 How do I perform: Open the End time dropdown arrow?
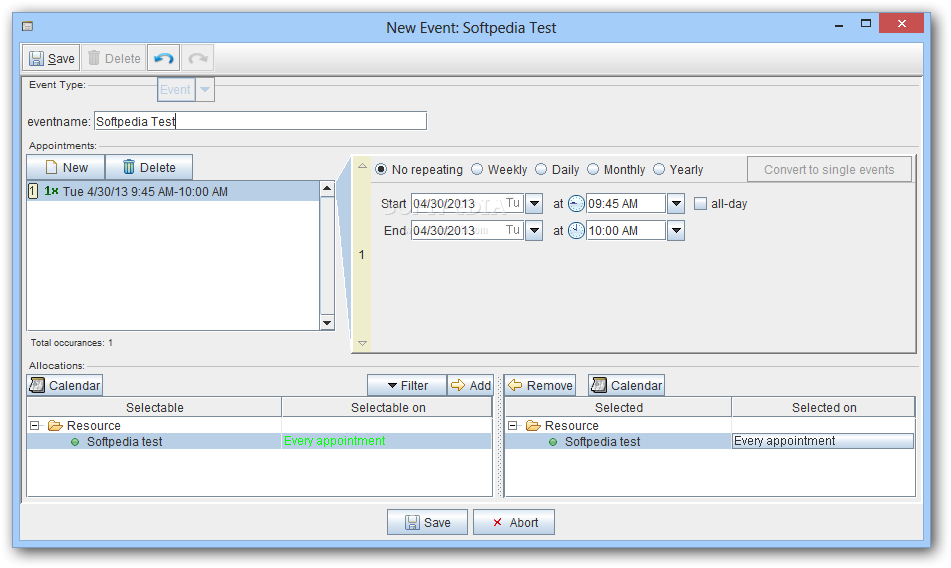676,230
